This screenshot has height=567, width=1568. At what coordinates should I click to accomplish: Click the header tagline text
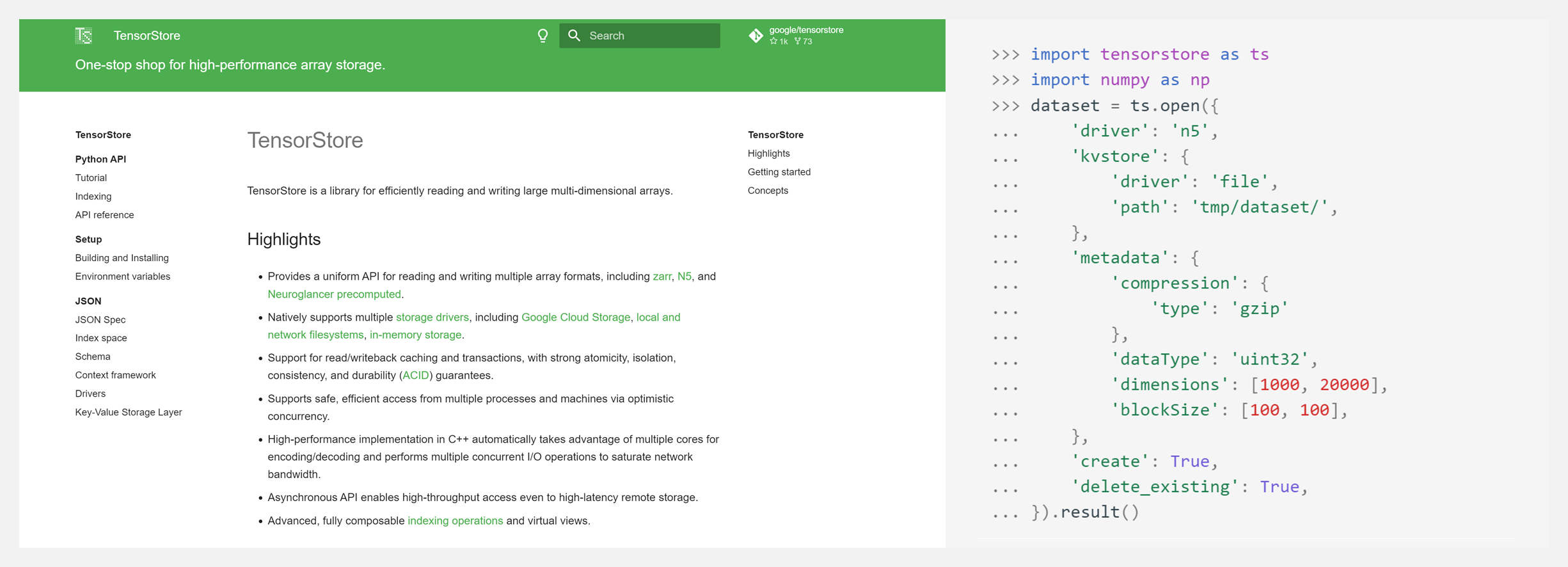[x=230, y=65]
